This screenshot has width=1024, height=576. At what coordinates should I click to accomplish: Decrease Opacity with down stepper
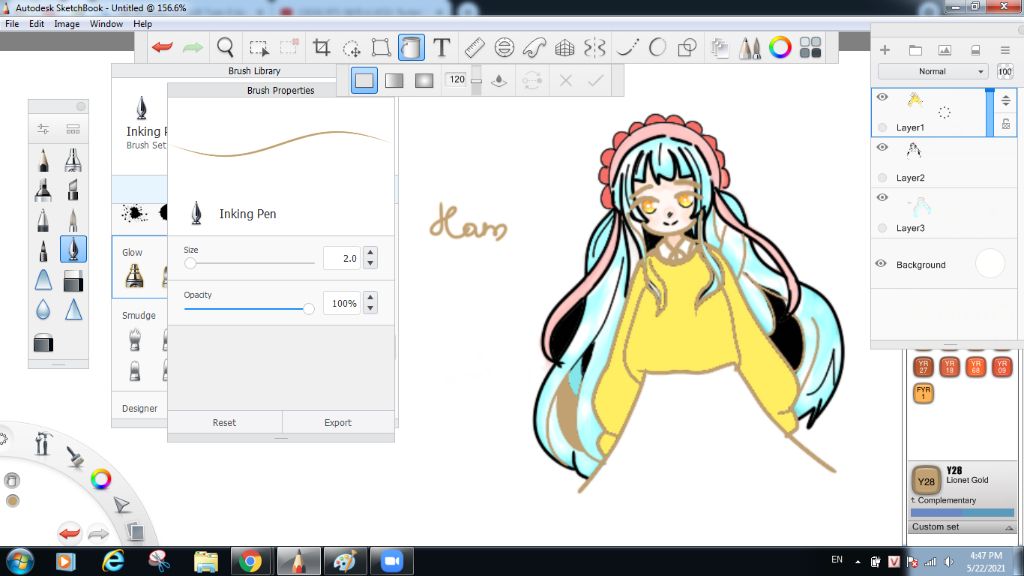click(x=370, y=308)
